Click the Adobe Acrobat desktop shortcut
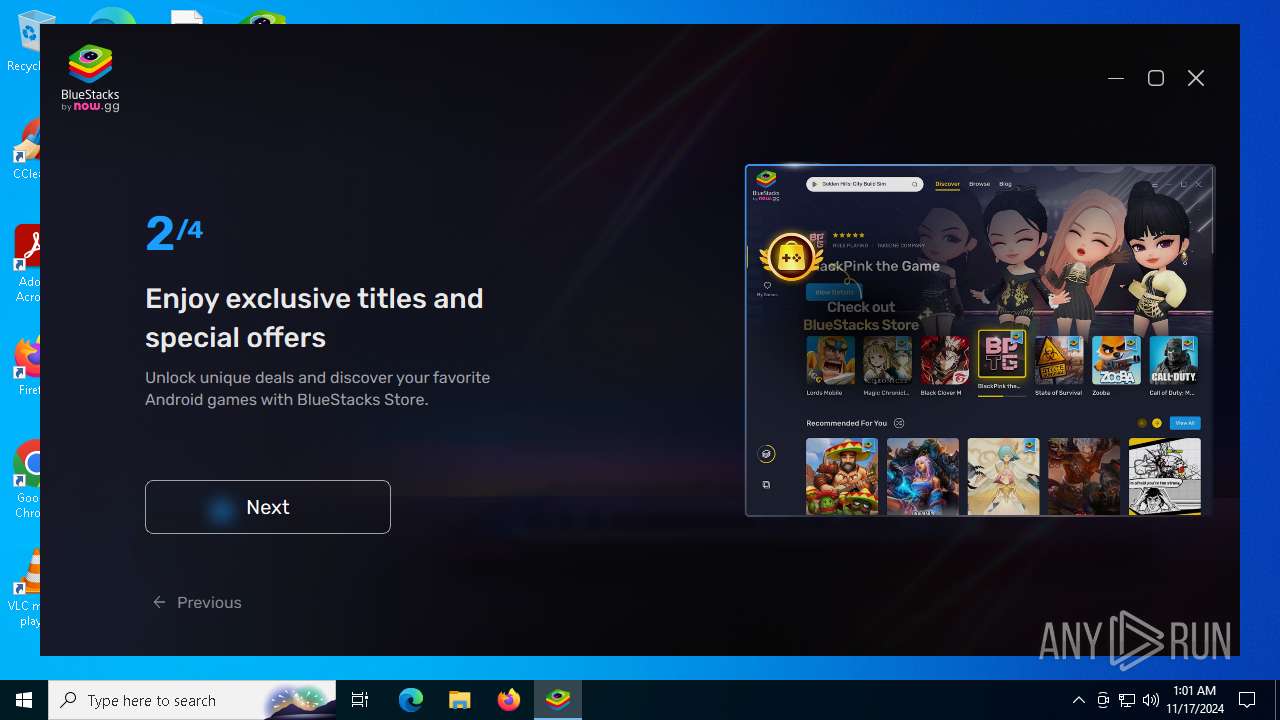The height and width of the screenshot is (720, 1280). pos(25,264)
